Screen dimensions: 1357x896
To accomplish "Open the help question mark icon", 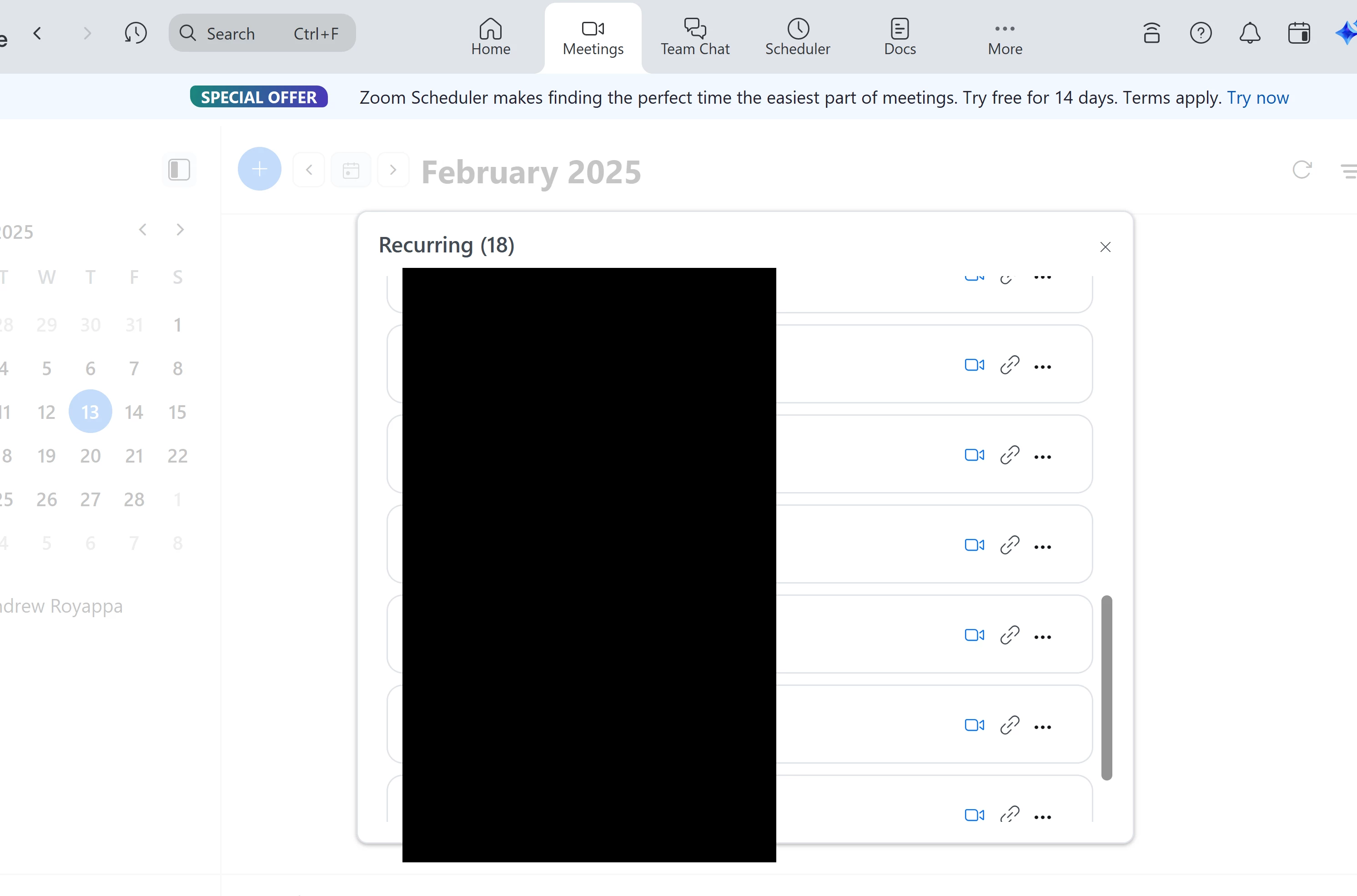I will pyautogui.click(x=1201, y=33).
